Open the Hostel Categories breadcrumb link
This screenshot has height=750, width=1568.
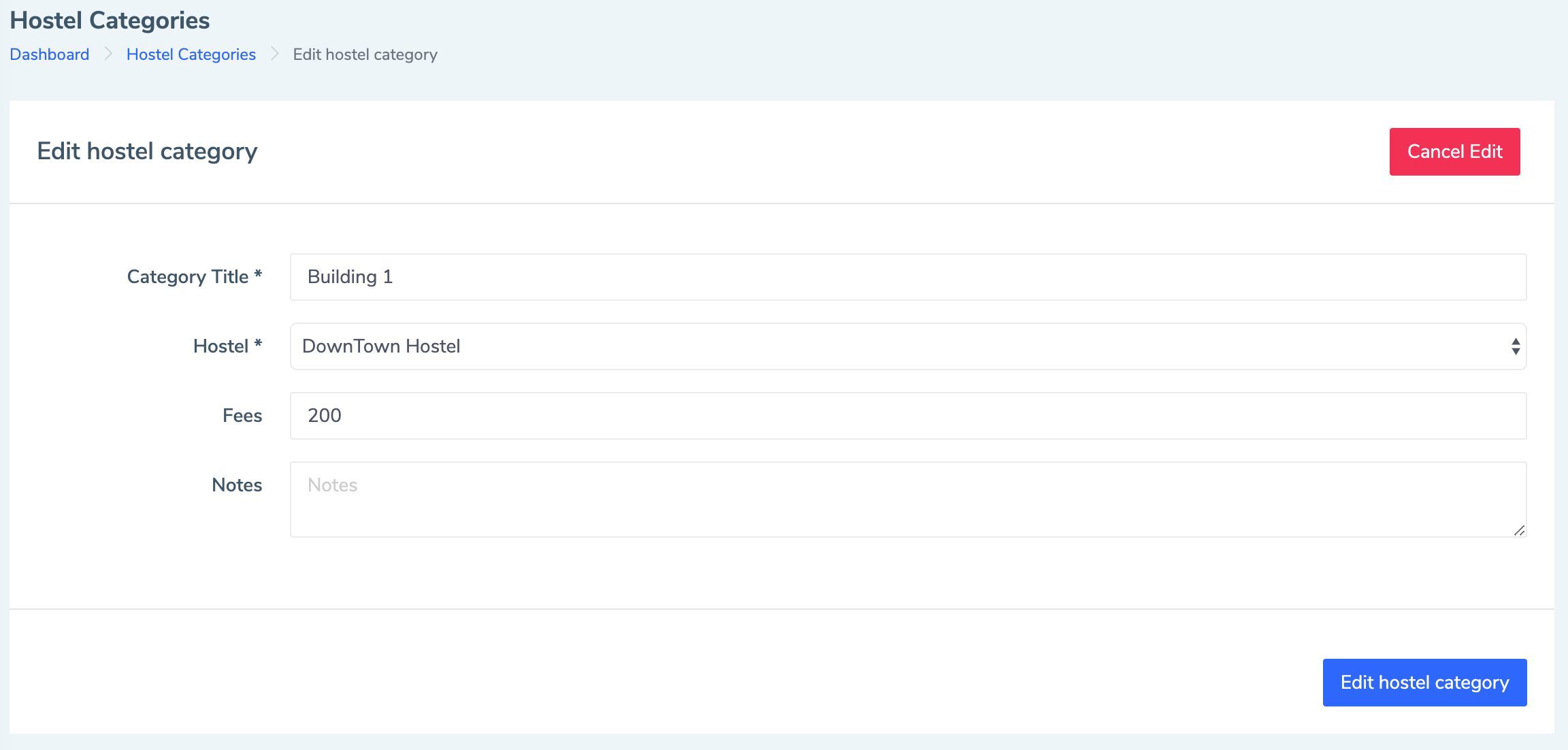point(191,54)
